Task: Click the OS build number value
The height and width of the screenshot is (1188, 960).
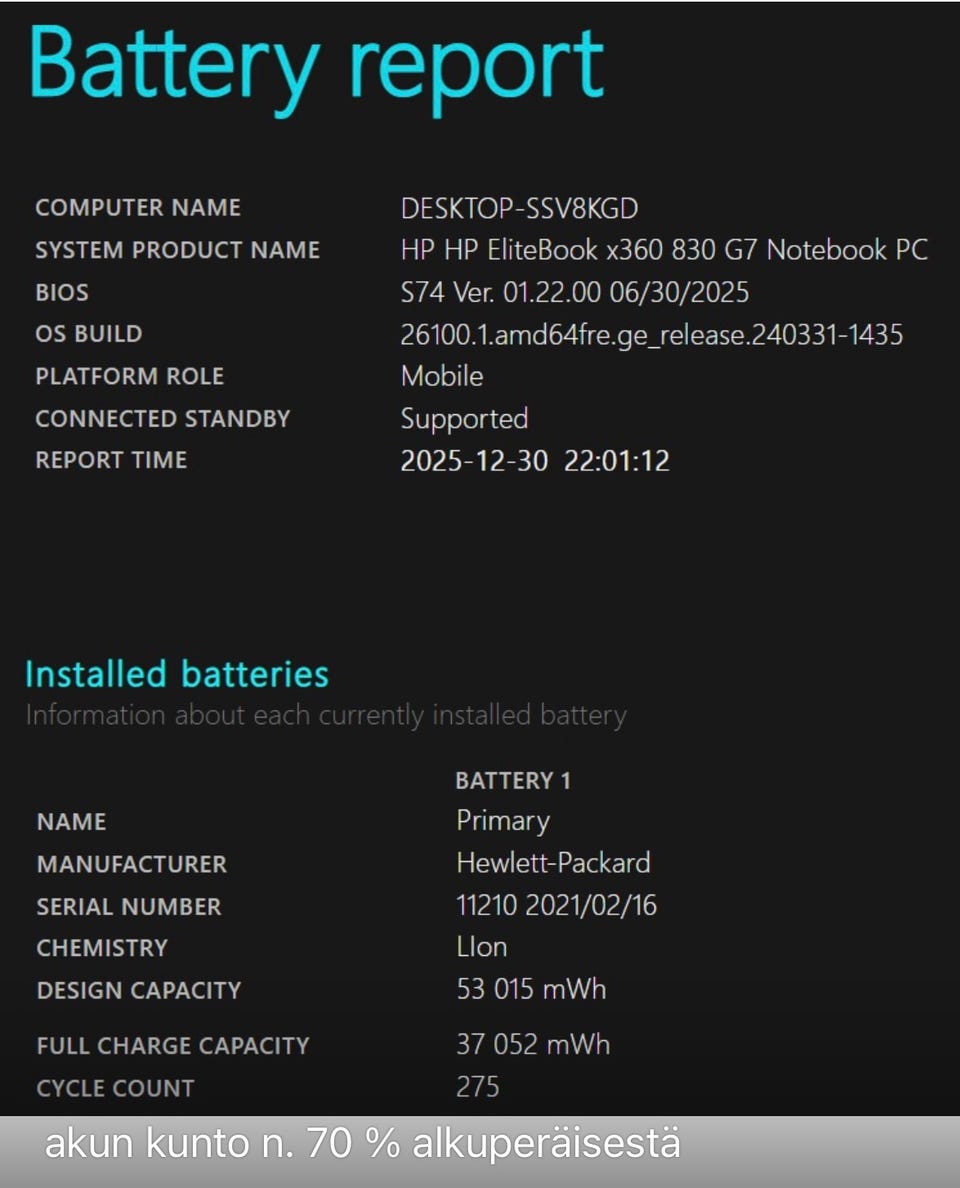Action: [x=651, y=334]
